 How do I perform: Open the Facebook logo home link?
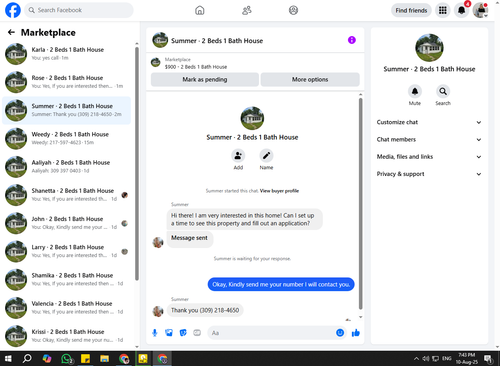click(x=13, y=10)
